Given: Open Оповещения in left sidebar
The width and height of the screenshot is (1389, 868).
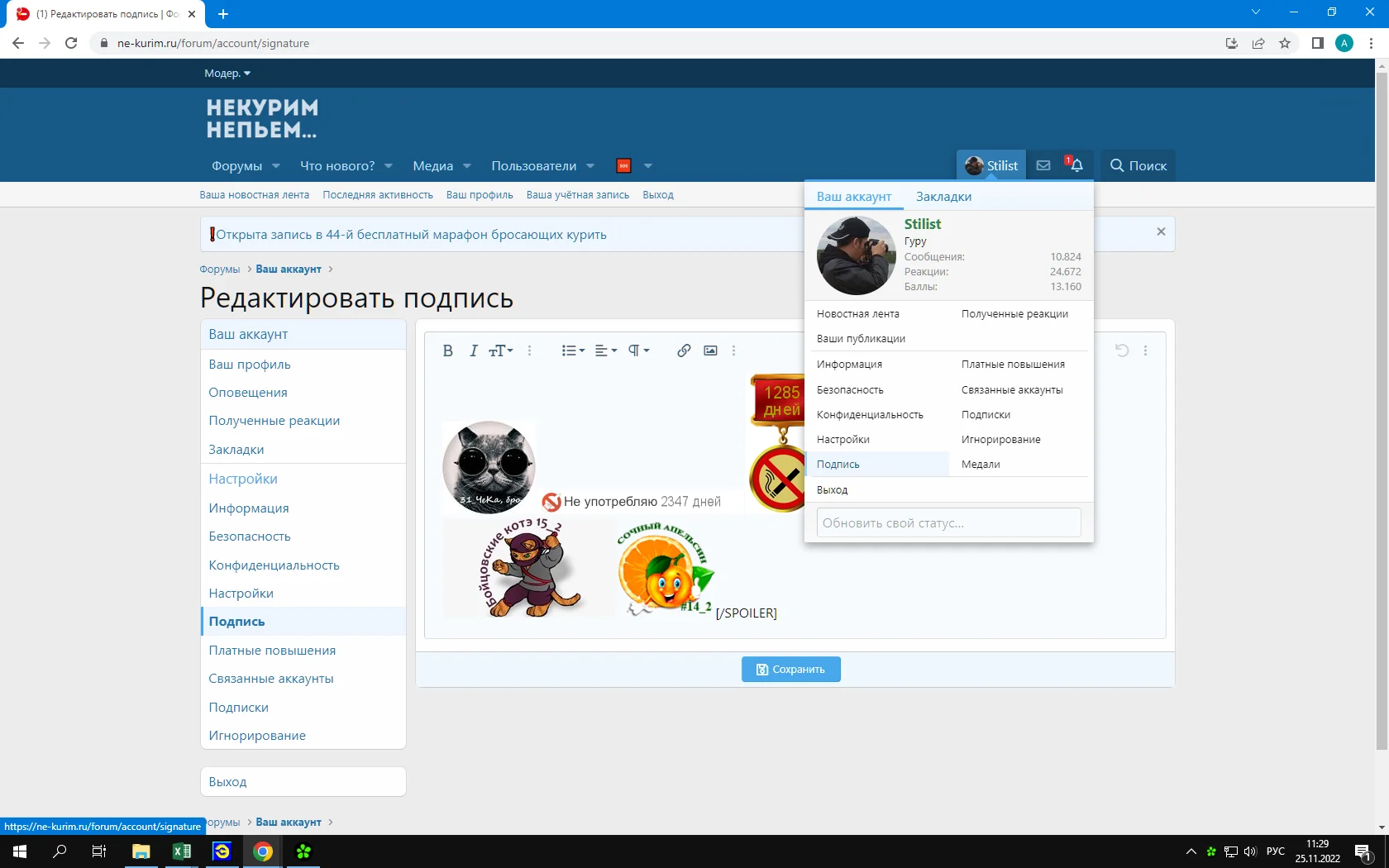Looking at the screenshot, I should (248, 393).
